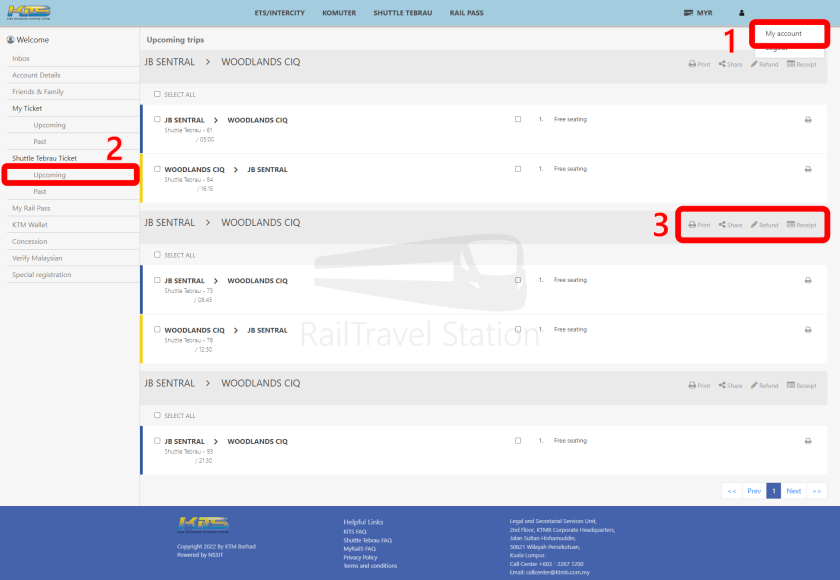Screen dimensions: 840x580
Task: Tick the trip checkbox for Shuttle Tebrau 78
Action: click(x=157, y=329)
